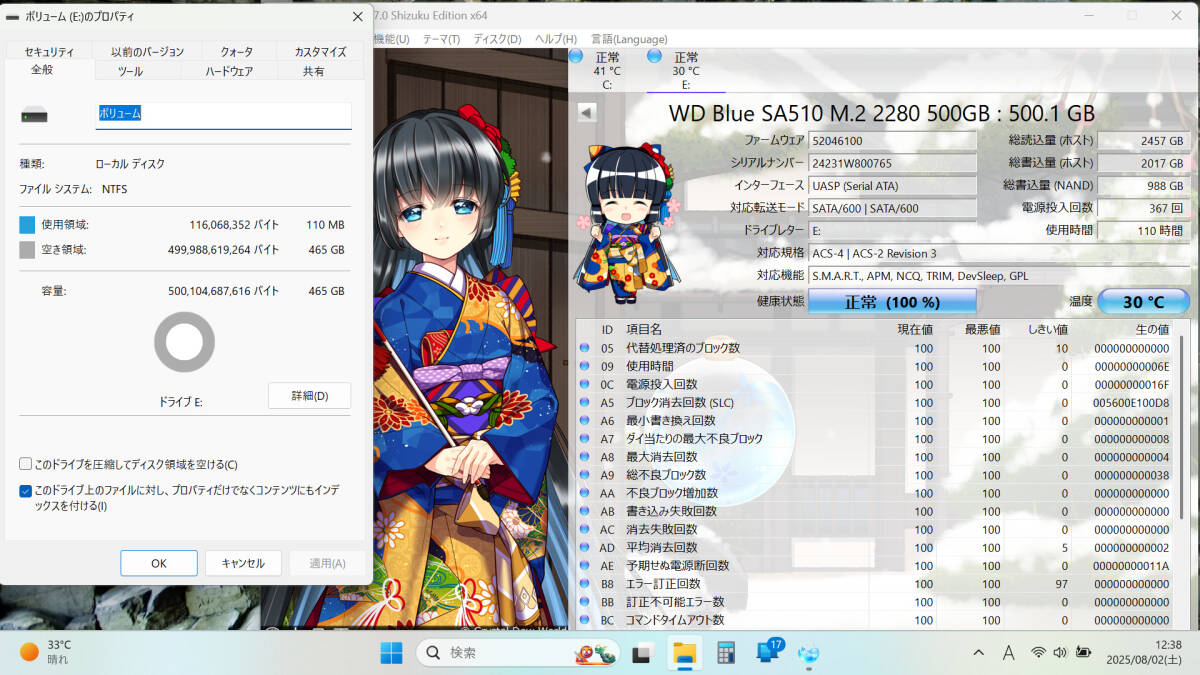
Task: Click the drive usage donut chart
Action: [184, 342]
